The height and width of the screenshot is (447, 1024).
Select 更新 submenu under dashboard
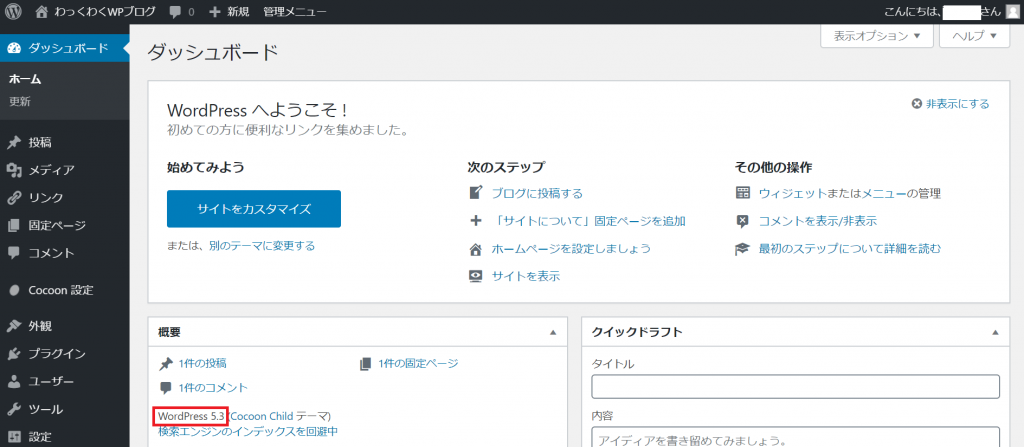pyautogui.click(x=20, y=101)
